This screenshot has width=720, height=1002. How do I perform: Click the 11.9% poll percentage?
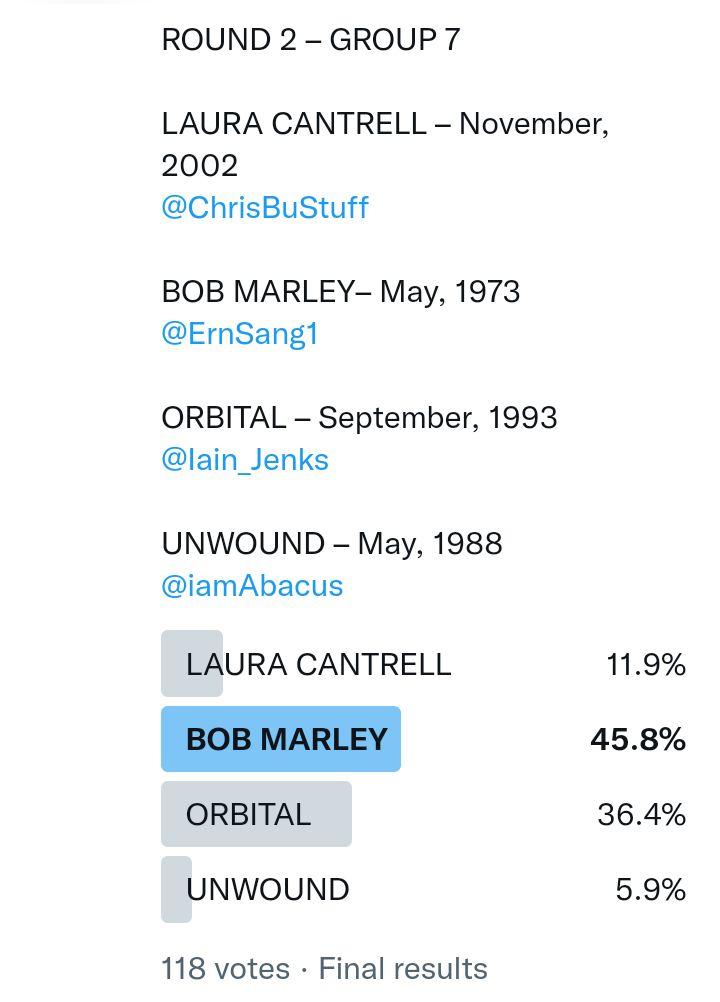pyautogui.click(x=646, y=664)
